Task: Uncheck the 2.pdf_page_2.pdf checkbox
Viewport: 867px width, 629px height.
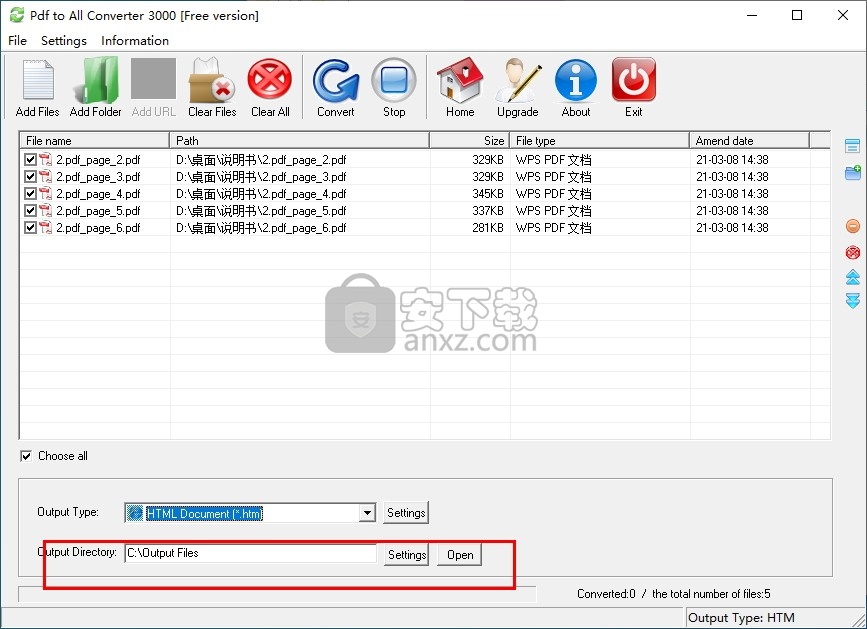Action: coord(30,160)
